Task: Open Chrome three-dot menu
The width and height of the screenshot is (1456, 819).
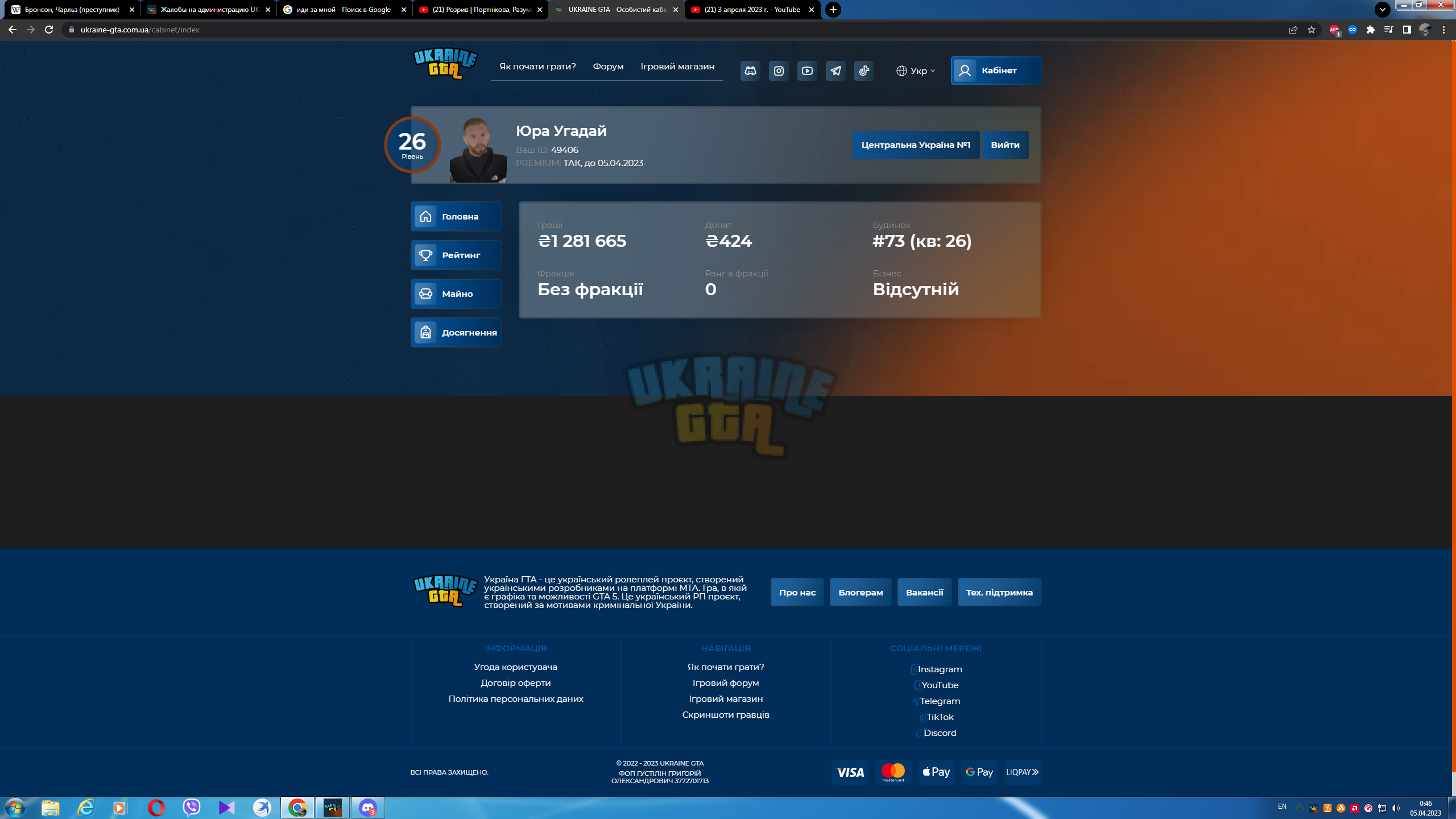Action: pyautogui.click(x=1443, y=30)
